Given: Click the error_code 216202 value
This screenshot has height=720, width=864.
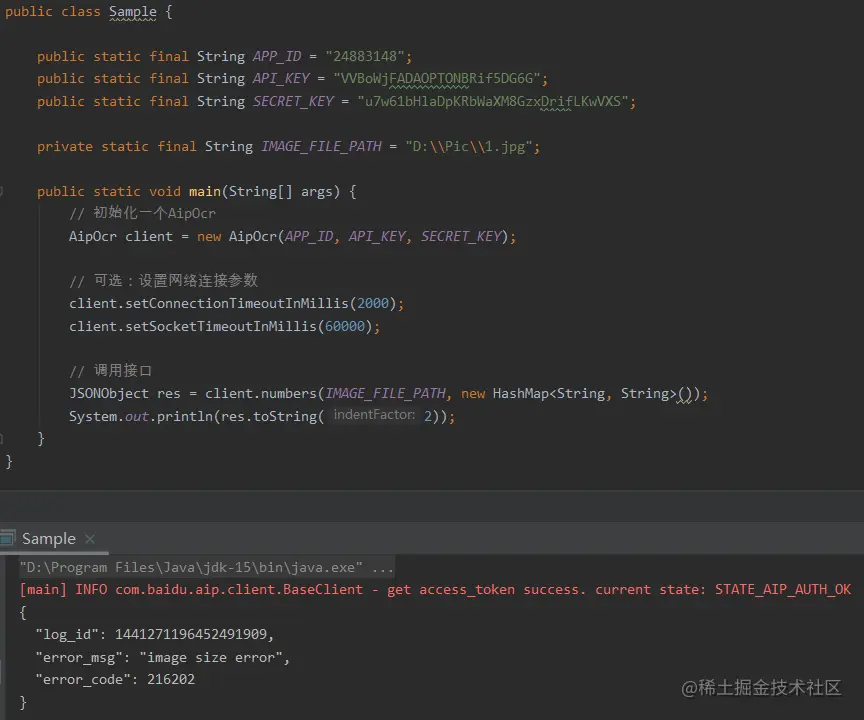Looking at the screenshot, I should [x=171, y=679].
